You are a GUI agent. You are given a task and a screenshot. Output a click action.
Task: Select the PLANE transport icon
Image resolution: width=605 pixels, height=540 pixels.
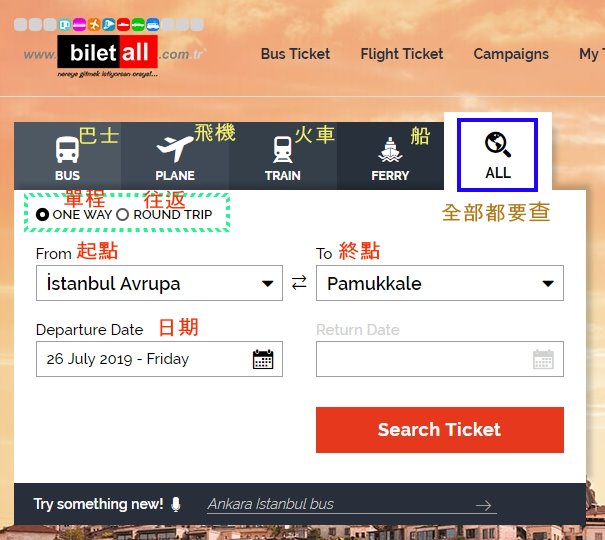[x=175, y=149]
